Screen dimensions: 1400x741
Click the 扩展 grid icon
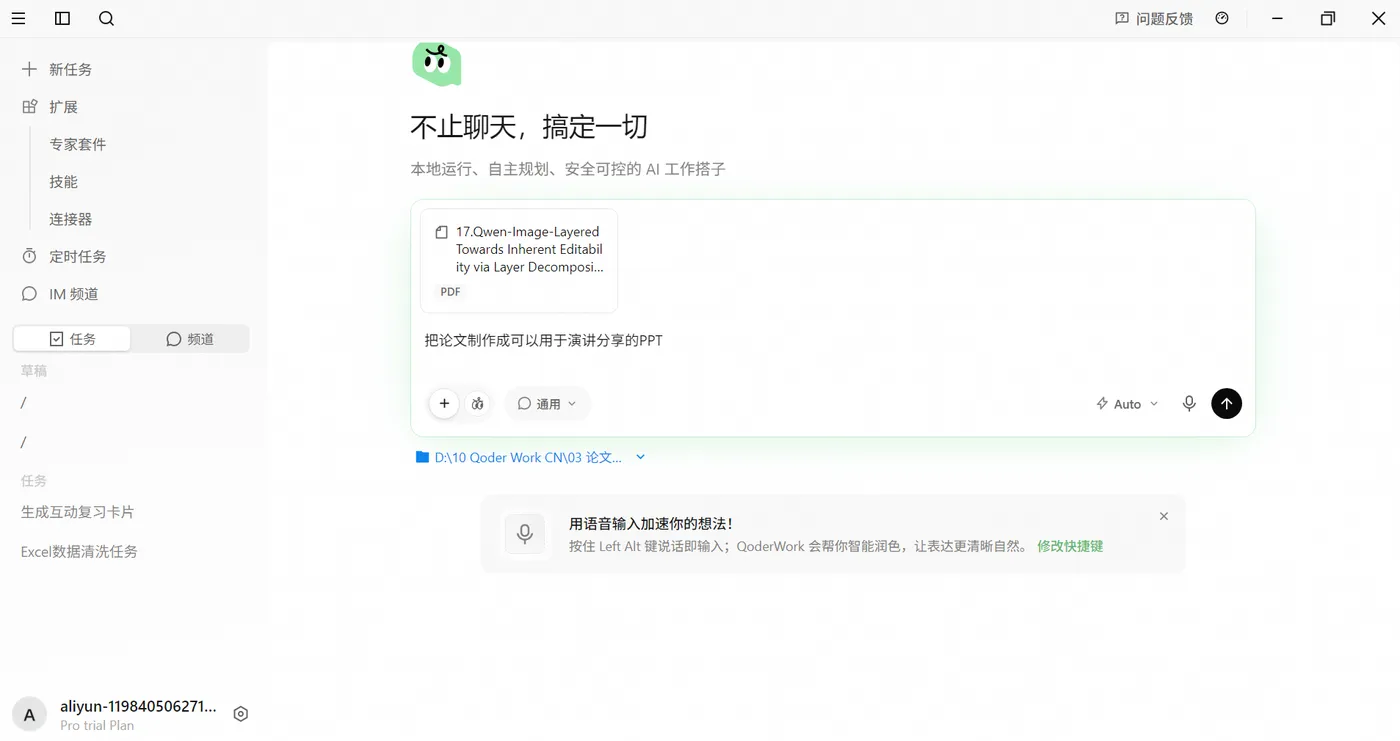(x=29, y=107)
